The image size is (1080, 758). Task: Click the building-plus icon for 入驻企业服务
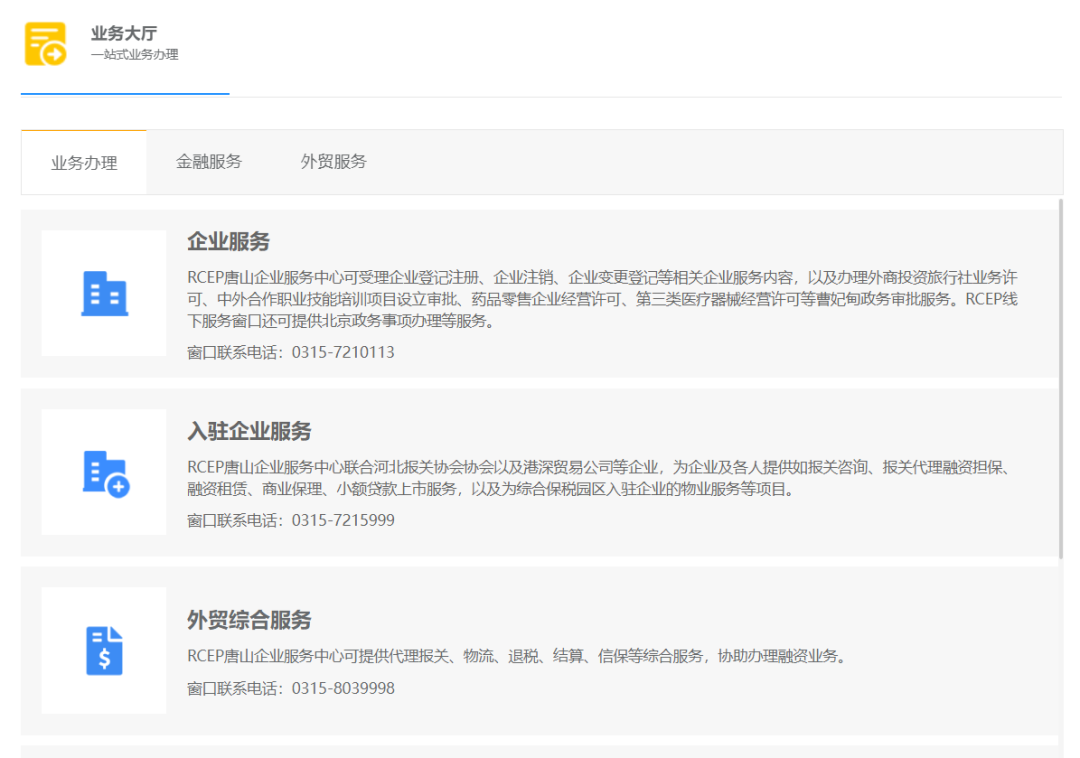[x=106, y=474]
